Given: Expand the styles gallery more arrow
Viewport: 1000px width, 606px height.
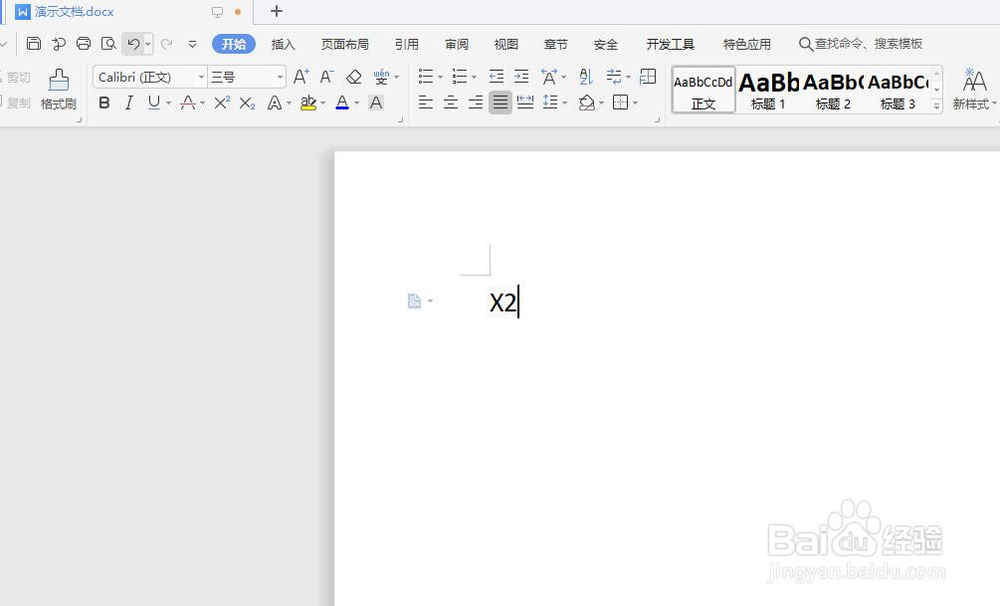Looking at the screenshot, I should [936, 106].
